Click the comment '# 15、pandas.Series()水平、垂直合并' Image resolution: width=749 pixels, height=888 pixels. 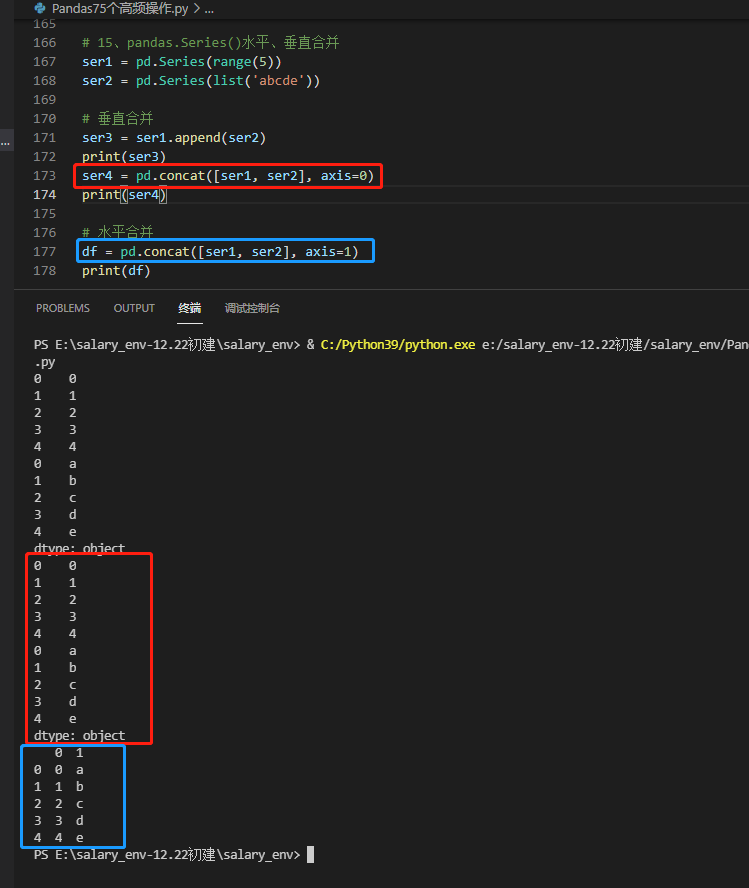pos(211,42)
